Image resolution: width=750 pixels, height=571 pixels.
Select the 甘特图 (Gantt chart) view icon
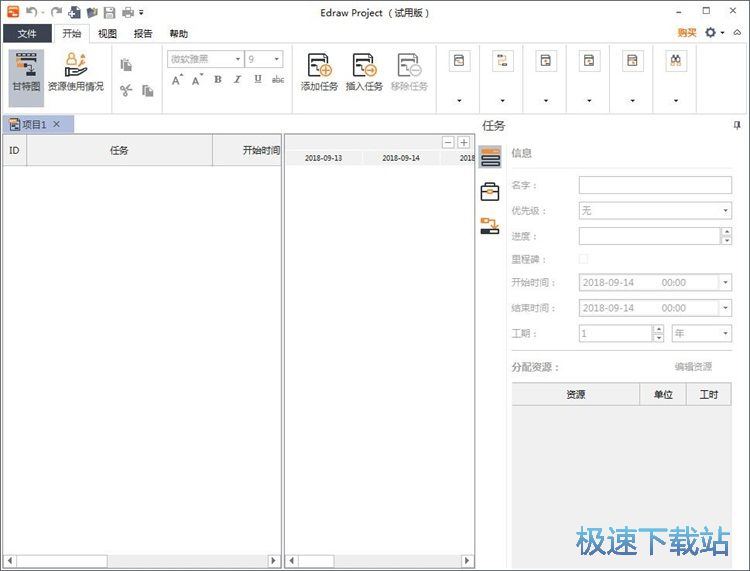click(26, 73)
